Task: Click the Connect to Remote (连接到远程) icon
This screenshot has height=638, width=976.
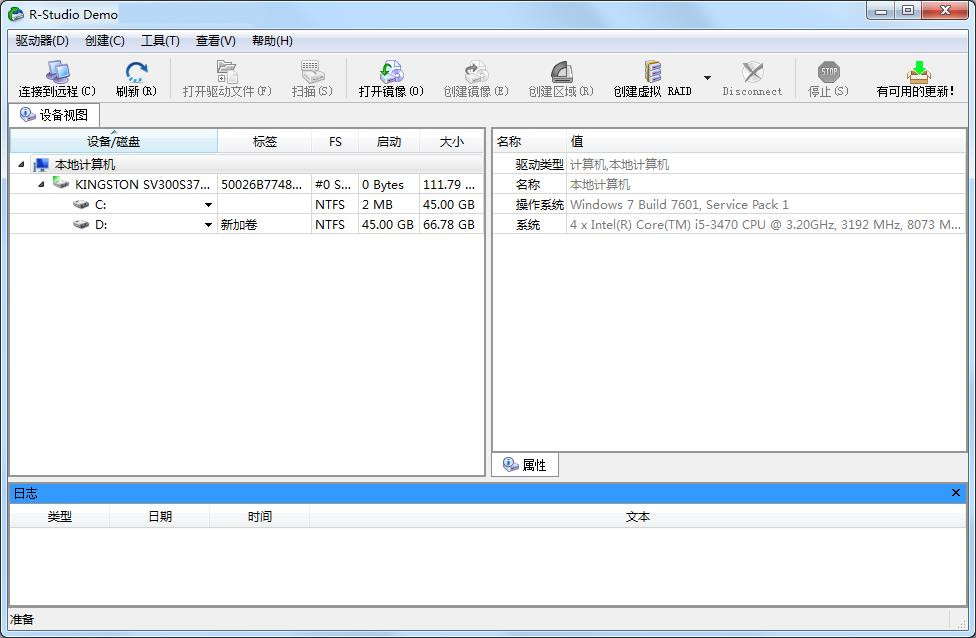Action: point(57,72)
